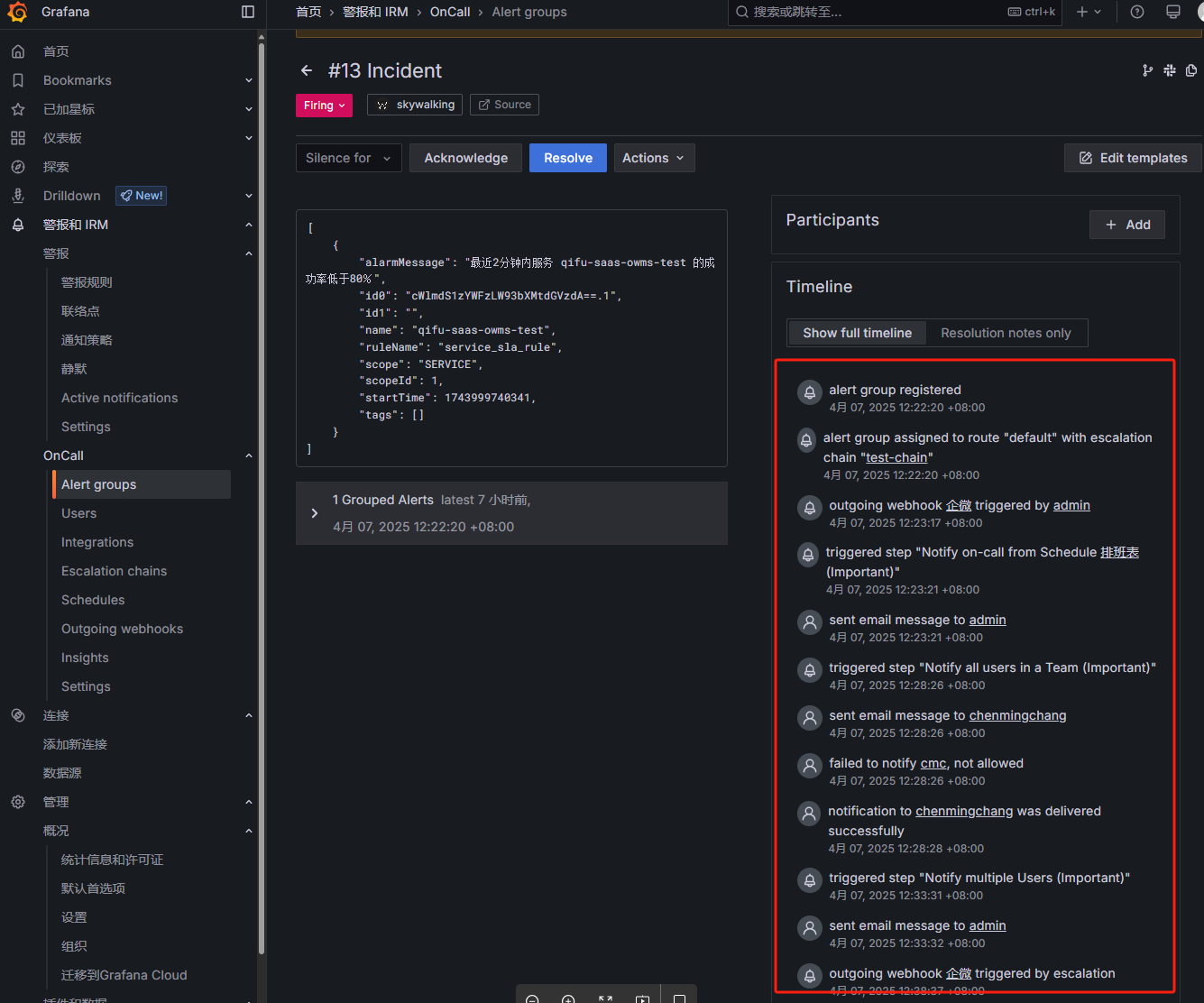The height and width of the screenshot is (1003, 1204).
Task: Click the Slack icon in incident header
Action: coord(1170,70)
